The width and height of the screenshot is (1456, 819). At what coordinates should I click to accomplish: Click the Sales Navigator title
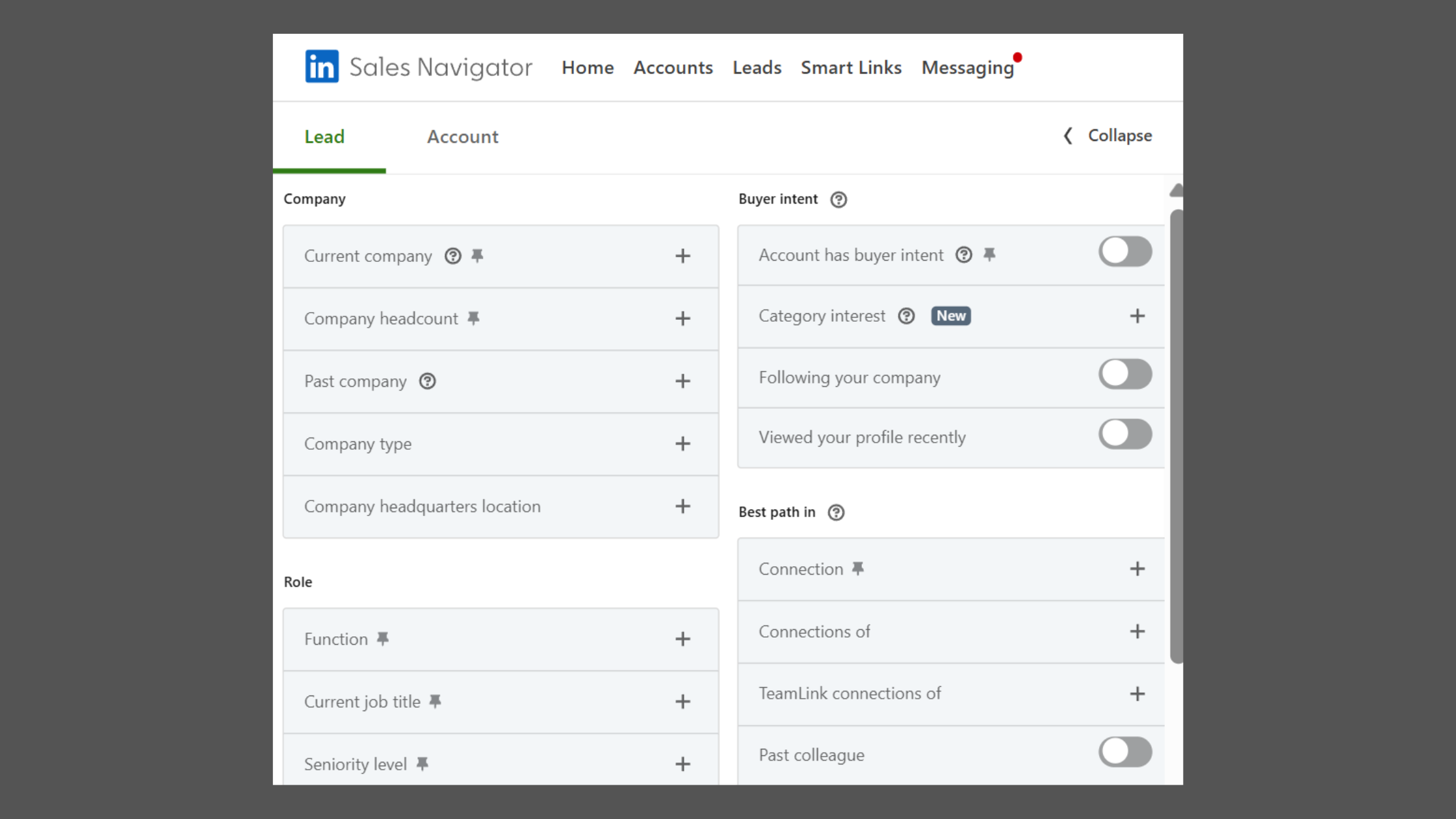(x=441, y=67)
